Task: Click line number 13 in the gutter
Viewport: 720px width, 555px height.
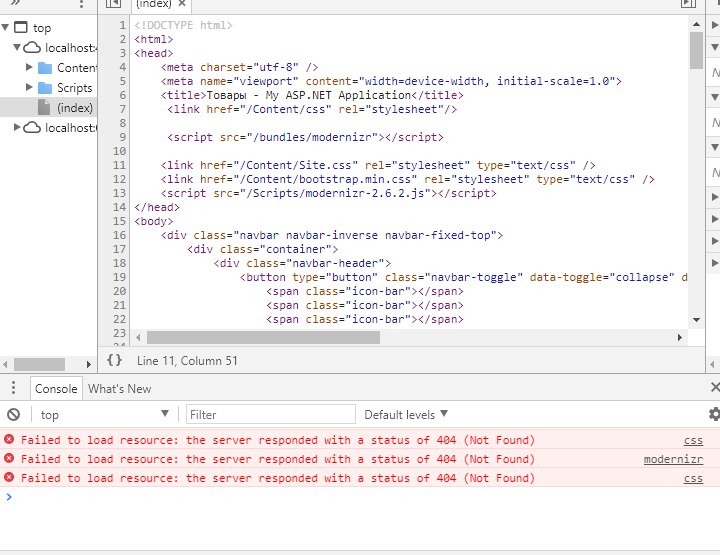Action: (x=119, y=193)
